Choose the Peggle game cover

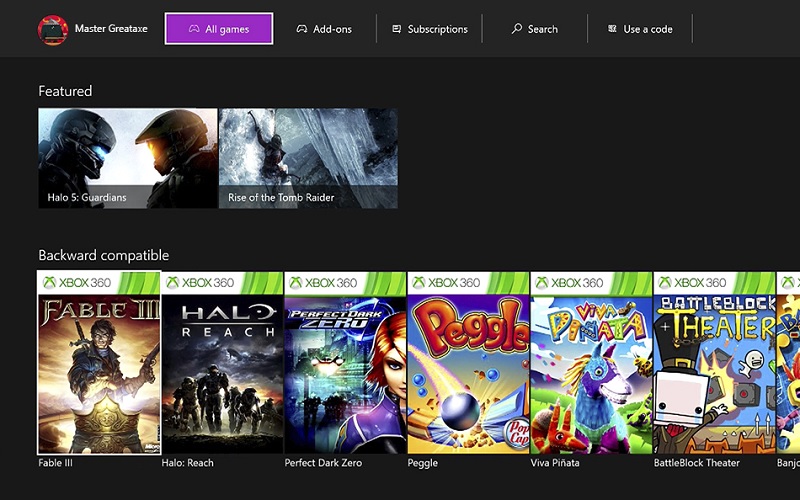pos(468,363)
